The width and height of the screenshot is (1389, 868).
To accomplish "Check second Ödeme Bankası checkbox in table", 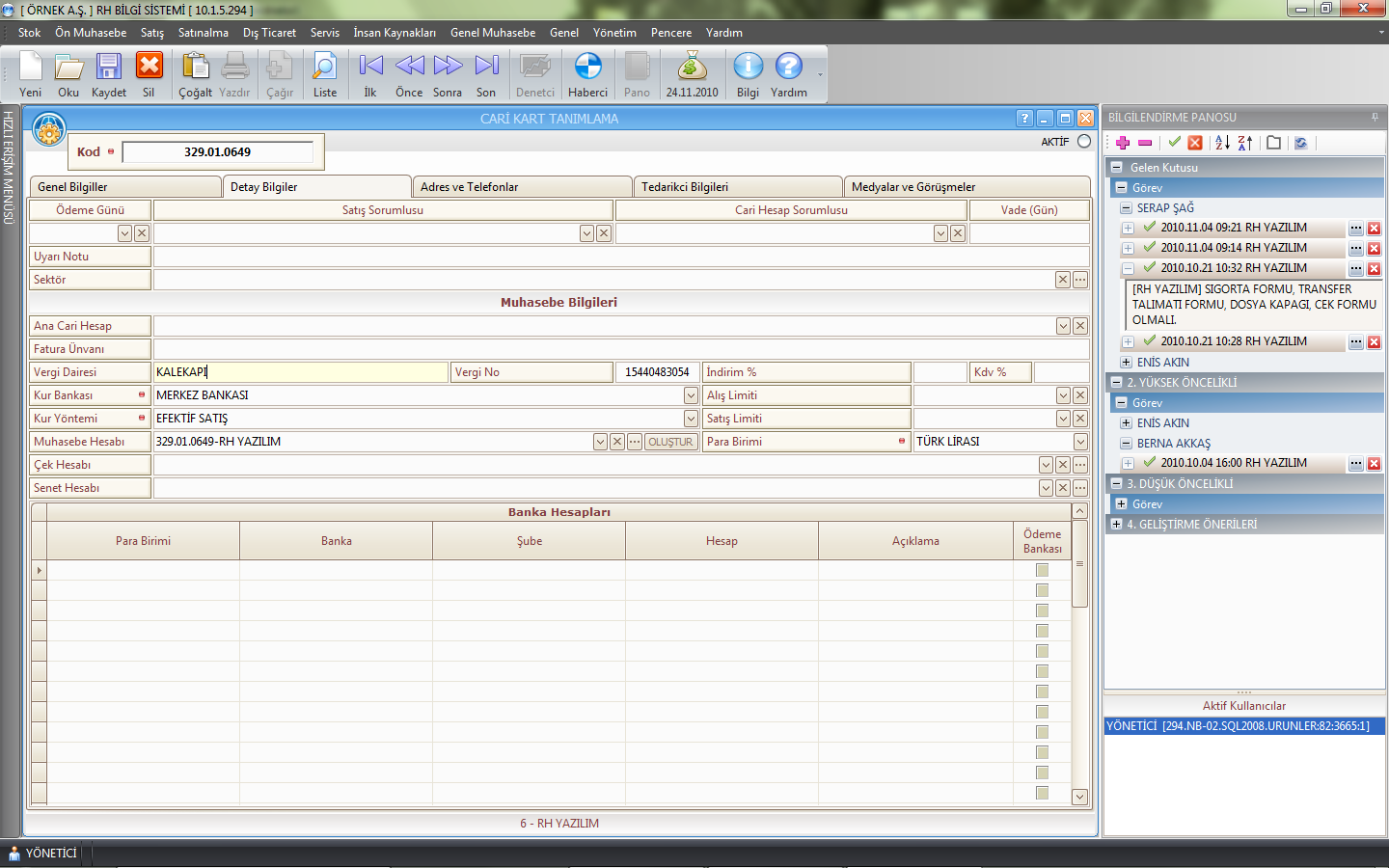I will tap(1042, 590).
